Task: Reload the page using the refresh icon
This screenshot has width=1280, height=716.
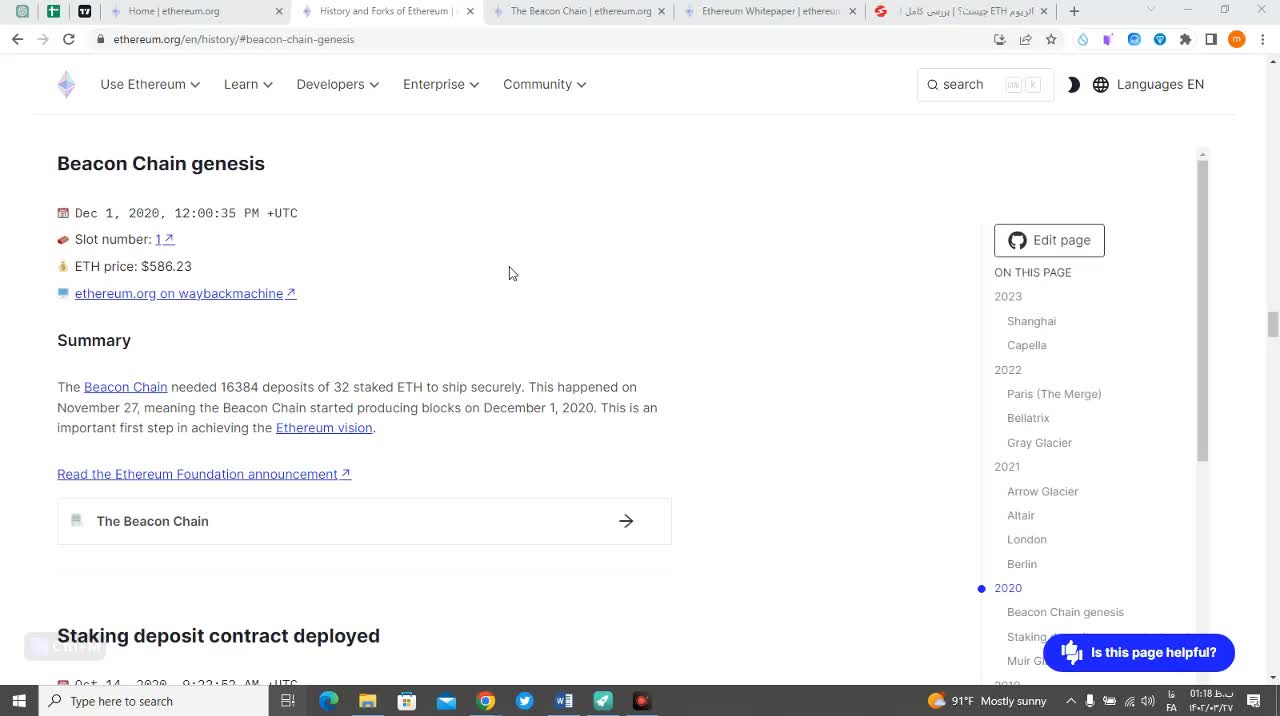Action: (x=68, y=39)
